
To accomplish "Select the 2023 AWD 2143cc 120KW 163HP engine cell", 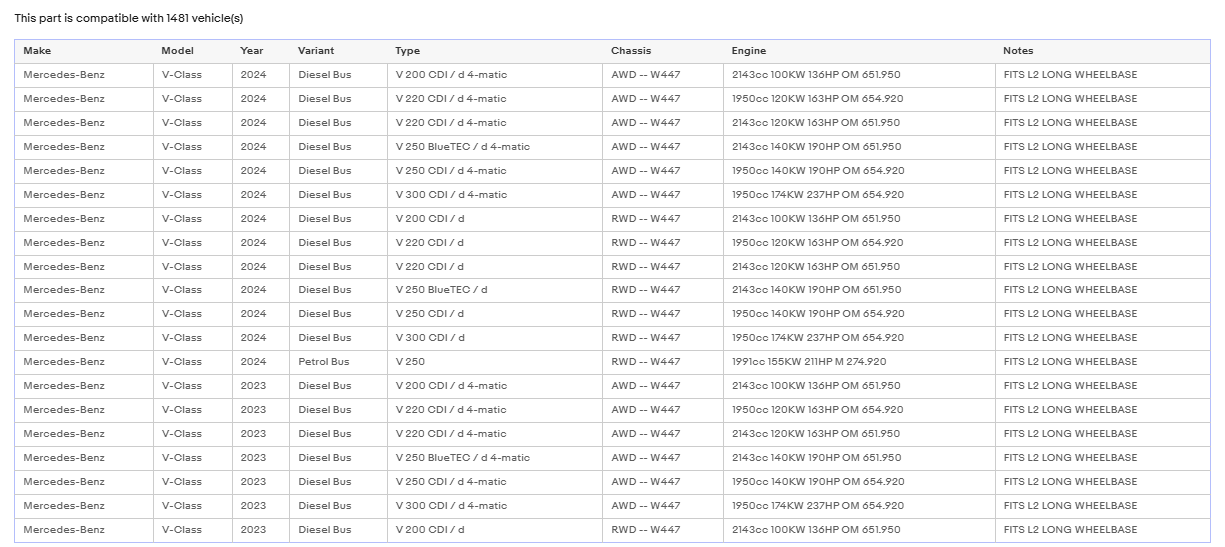I will click(x=859, y=434).
